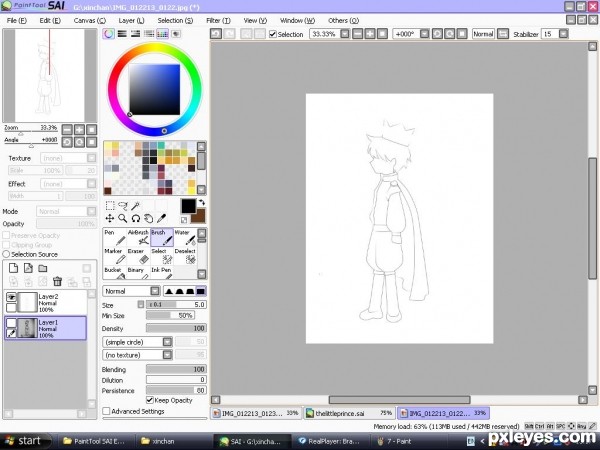Click the brush Density slider
This screenshot has height=450, width=600.
point(176,328)
